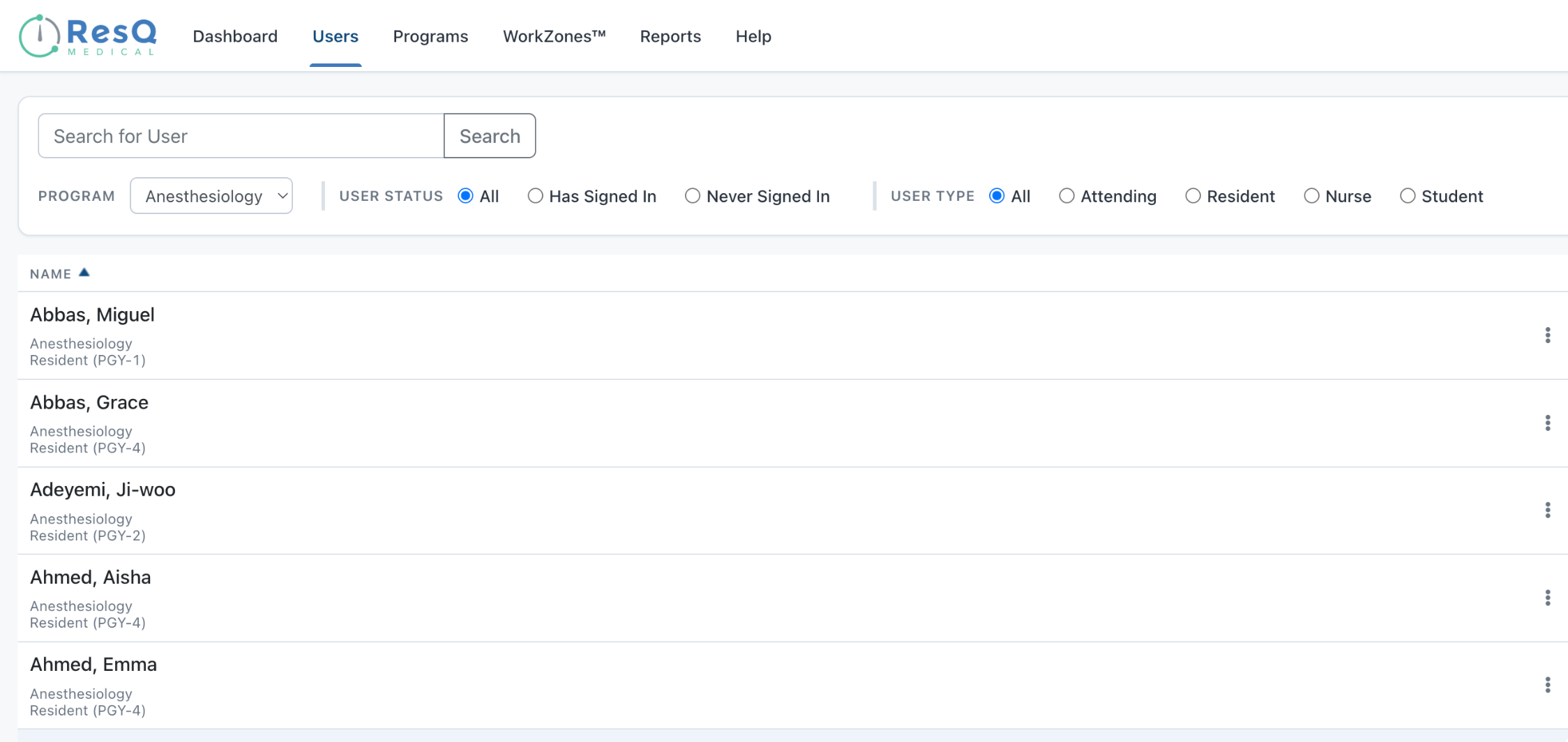Select the Users tab
Viewport: 1568px width, 742px height.
(x=336, y=36)
